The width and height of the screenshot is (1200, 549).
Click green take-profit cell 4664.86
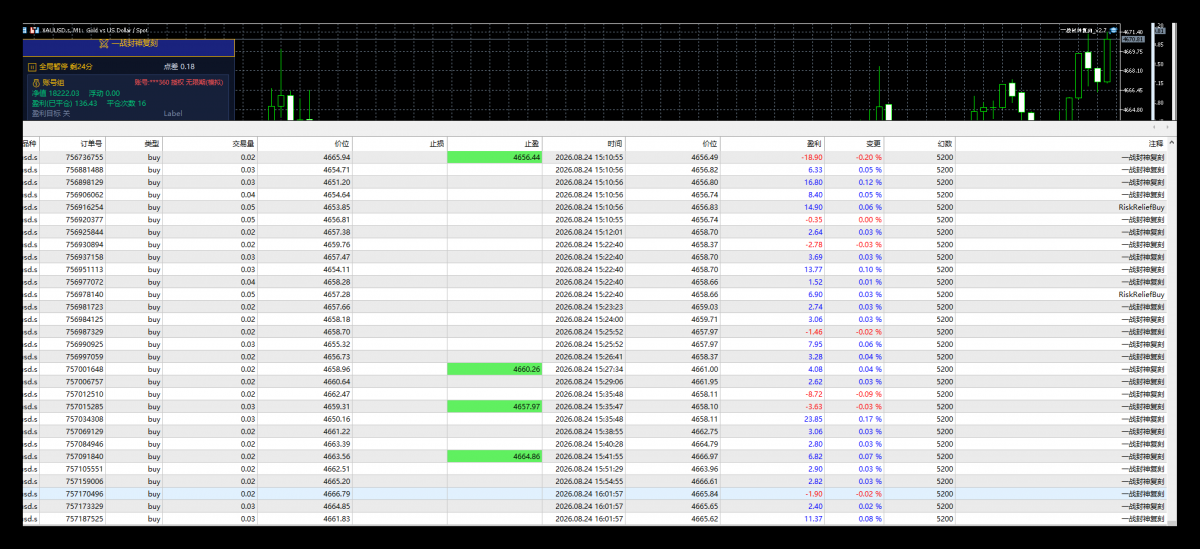(495, 457)
